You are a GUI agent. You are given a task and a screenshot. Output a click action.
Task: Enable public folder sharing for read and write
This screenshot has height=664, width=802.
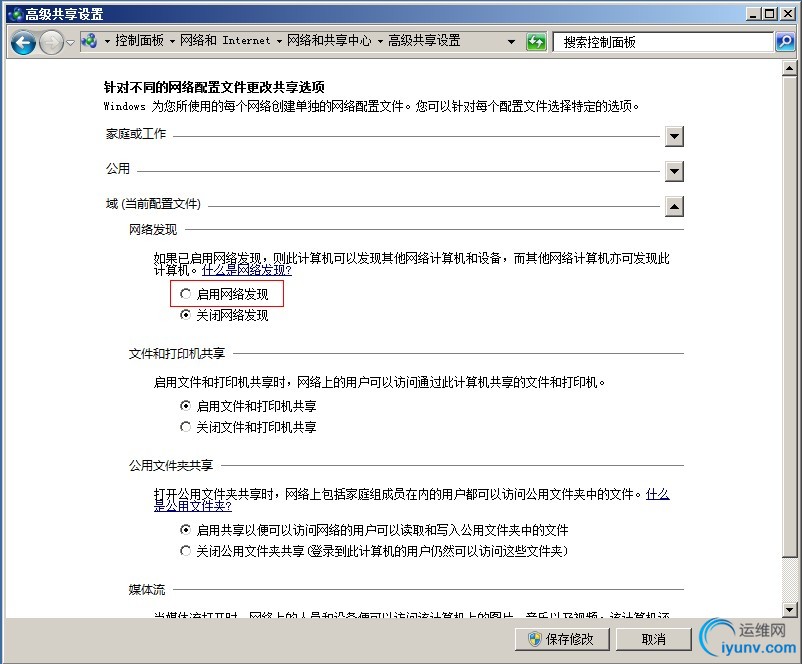click(185, 529)
